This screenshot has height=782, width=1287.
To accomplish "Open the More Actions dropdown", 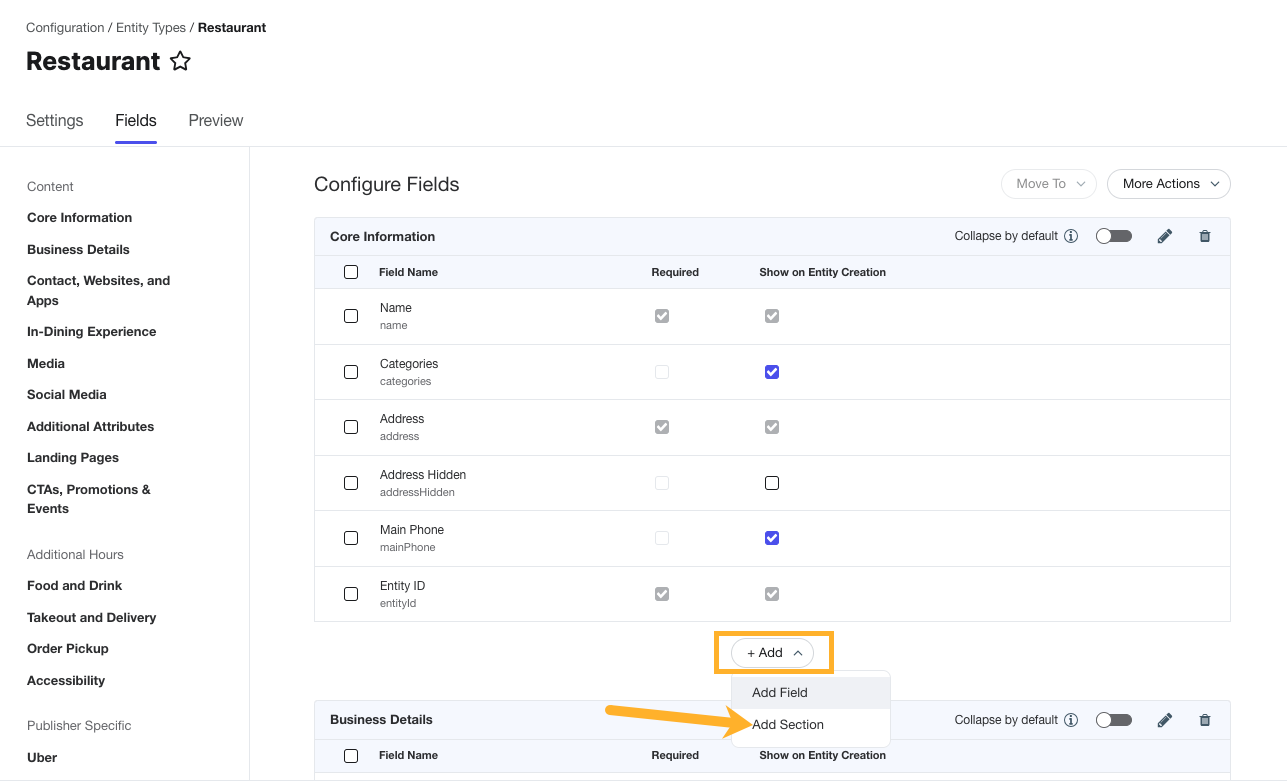I will (x=1168, y=184).
